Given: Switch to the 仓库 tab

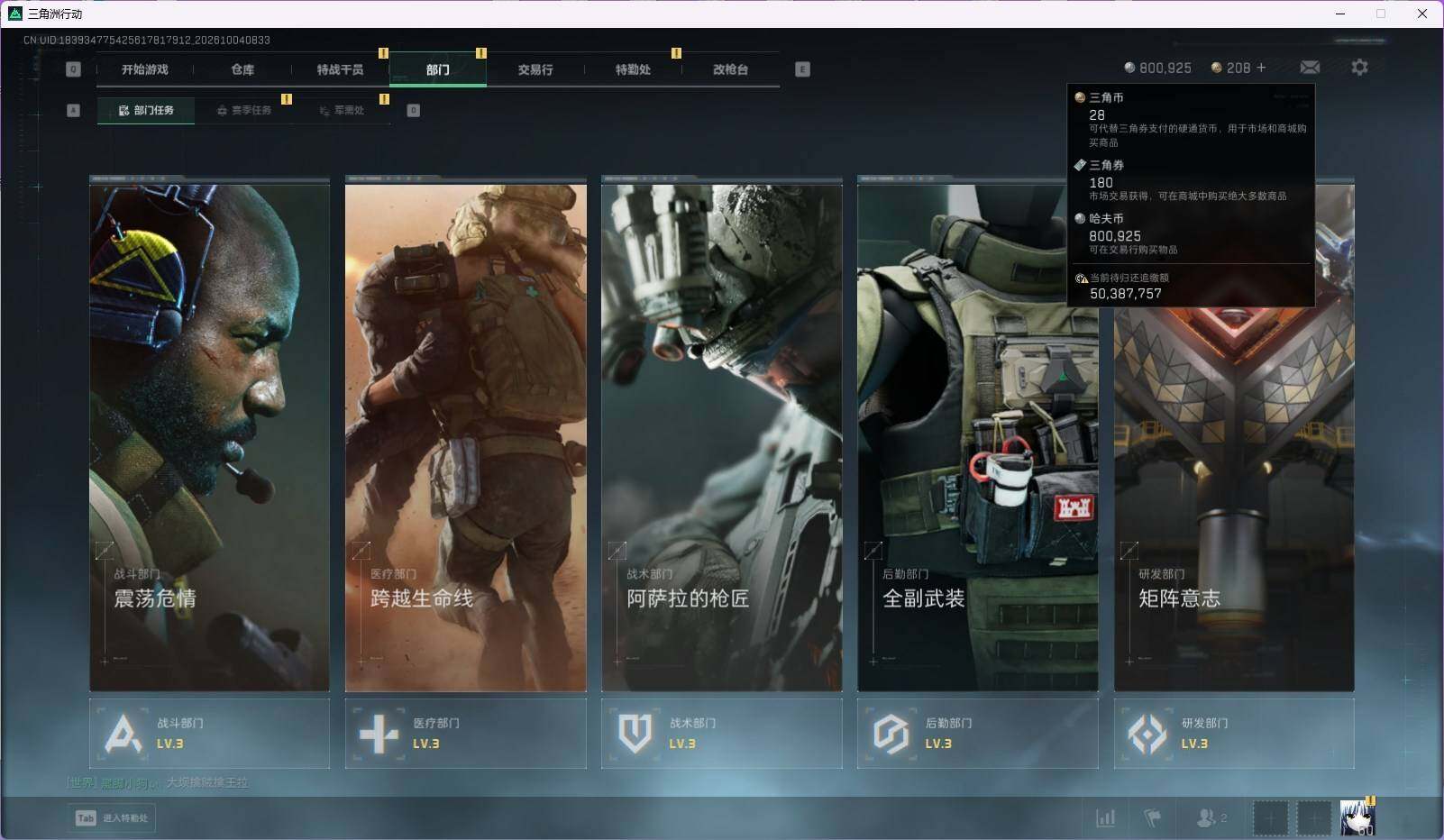Looking at the screenshot, I should [x=242, y=69].
